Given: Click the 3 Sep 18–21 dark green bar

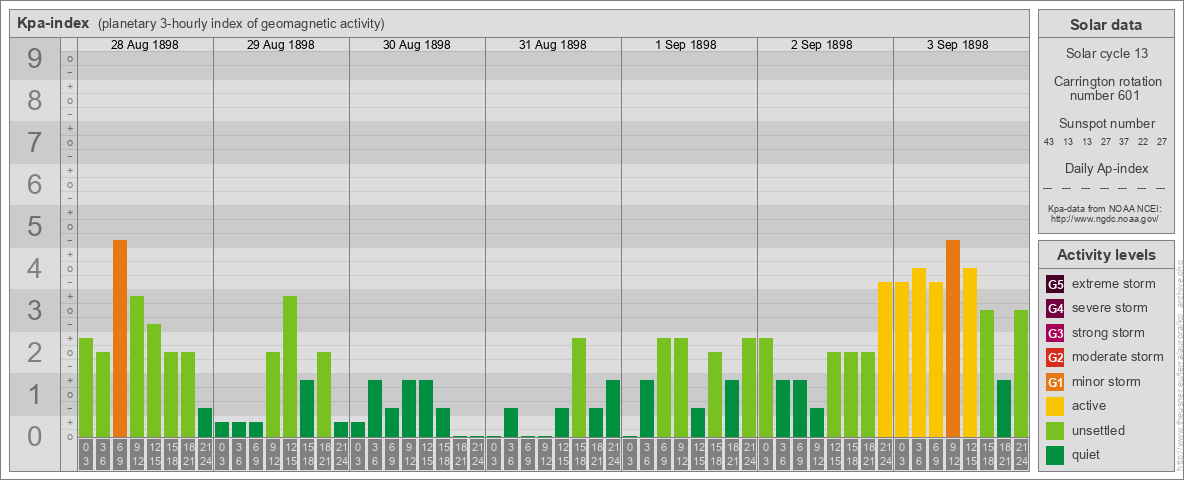Looking at the screenshot, I should (x=1004, y=408).
